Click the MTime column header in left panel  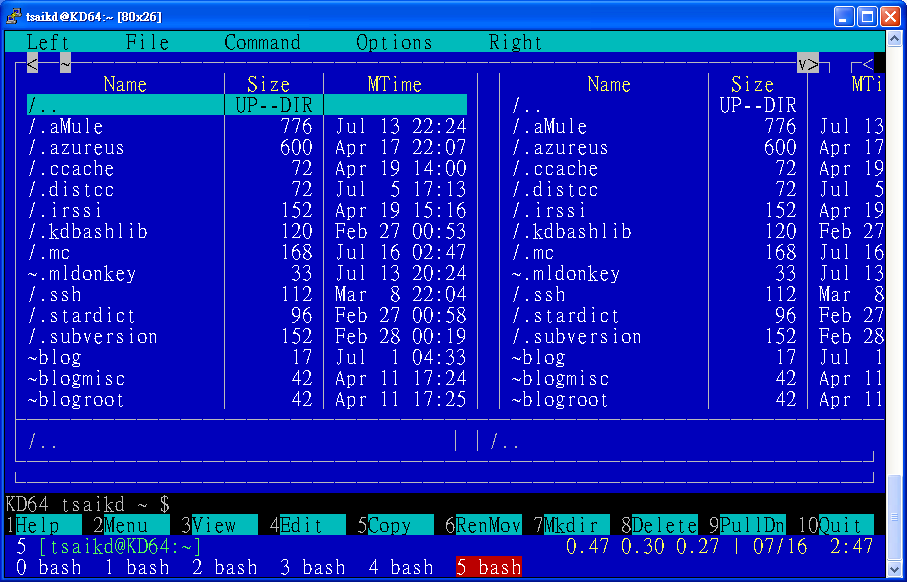(x=394, y=85)
